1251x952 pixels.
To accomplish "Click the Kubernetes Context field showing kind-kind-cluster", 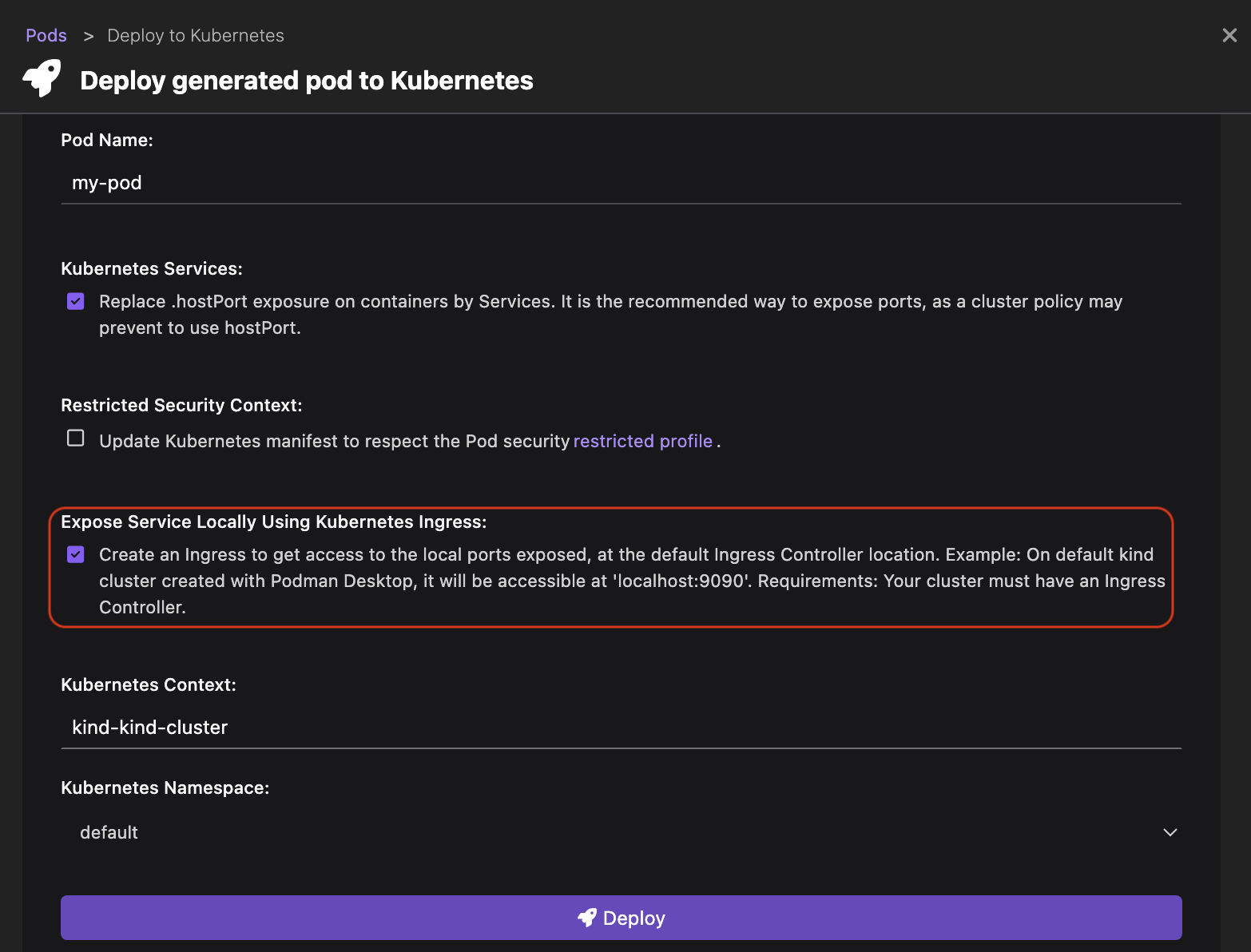I will 620,728.
